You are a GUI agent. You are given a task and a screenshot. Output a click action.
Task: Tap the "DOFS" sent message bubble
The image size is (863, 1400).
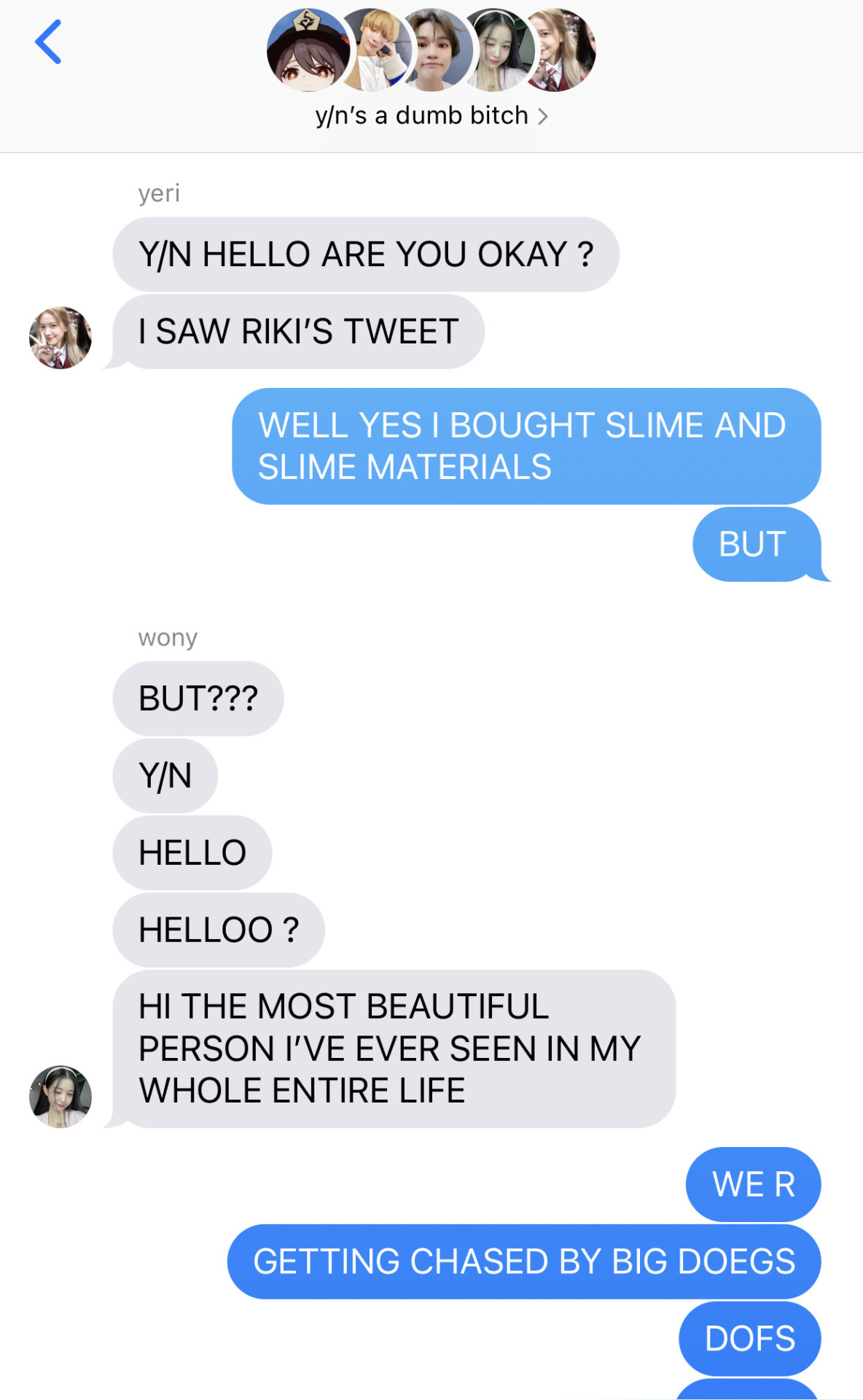pyautogui.click(x=750, y=1339)
